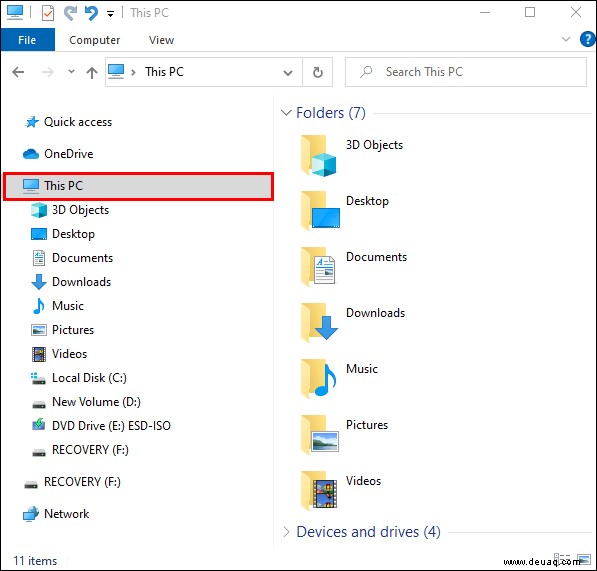
Task: Switch to the Computer ribbon tab
Action: pyautogui.click(x=94, y=40)
